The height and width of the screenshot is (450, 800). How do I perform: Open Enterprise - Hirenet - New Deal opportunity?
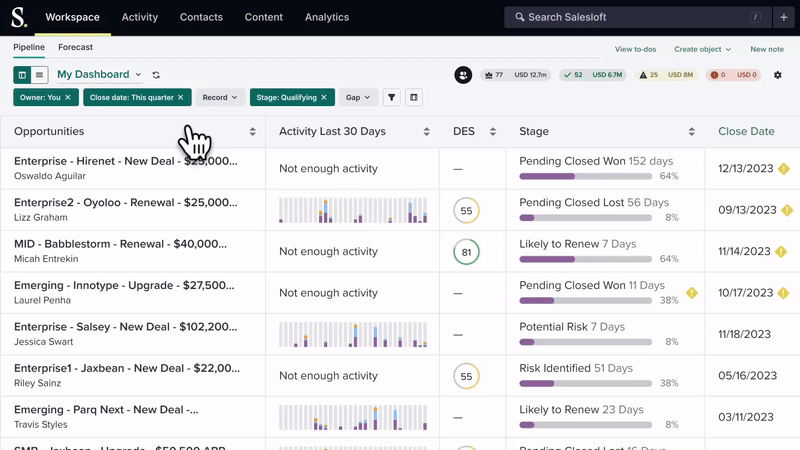(x=126, y=161)
